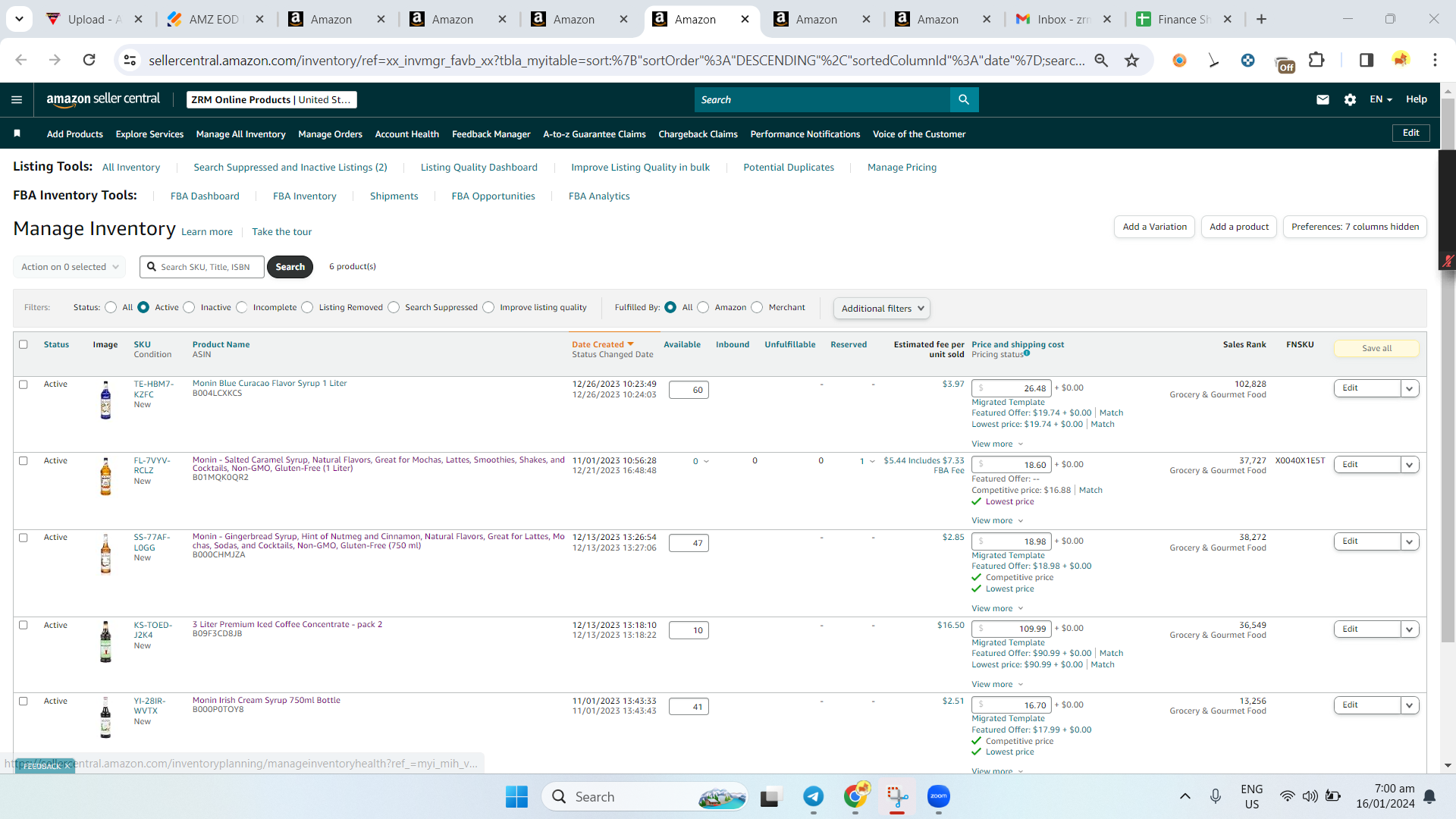Open Edit dropdown arrow for Blue Curacao row
The image size is (1456, 819).
(x=1410, y=388)
